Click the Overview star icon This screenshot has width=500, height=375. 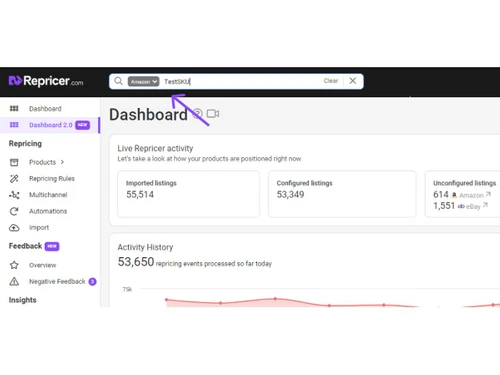tap(14, 265)
